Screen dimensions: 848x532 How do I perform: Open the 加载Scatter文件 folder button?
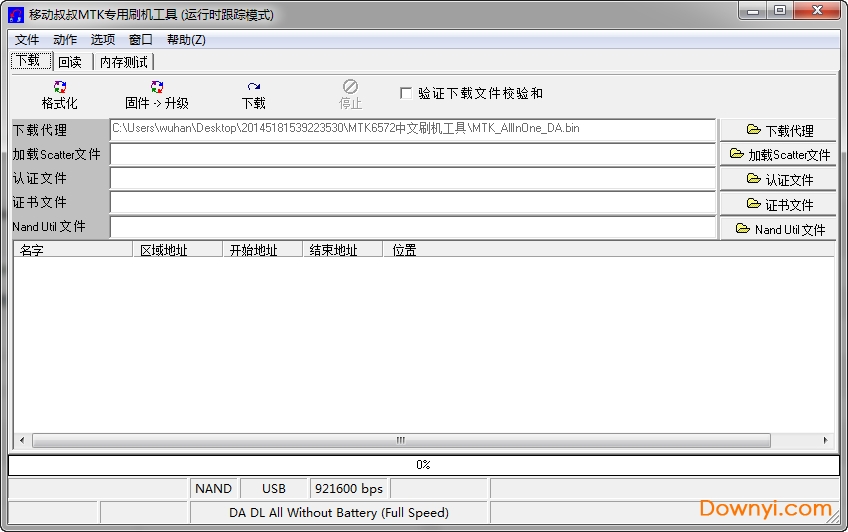(779, 155)
